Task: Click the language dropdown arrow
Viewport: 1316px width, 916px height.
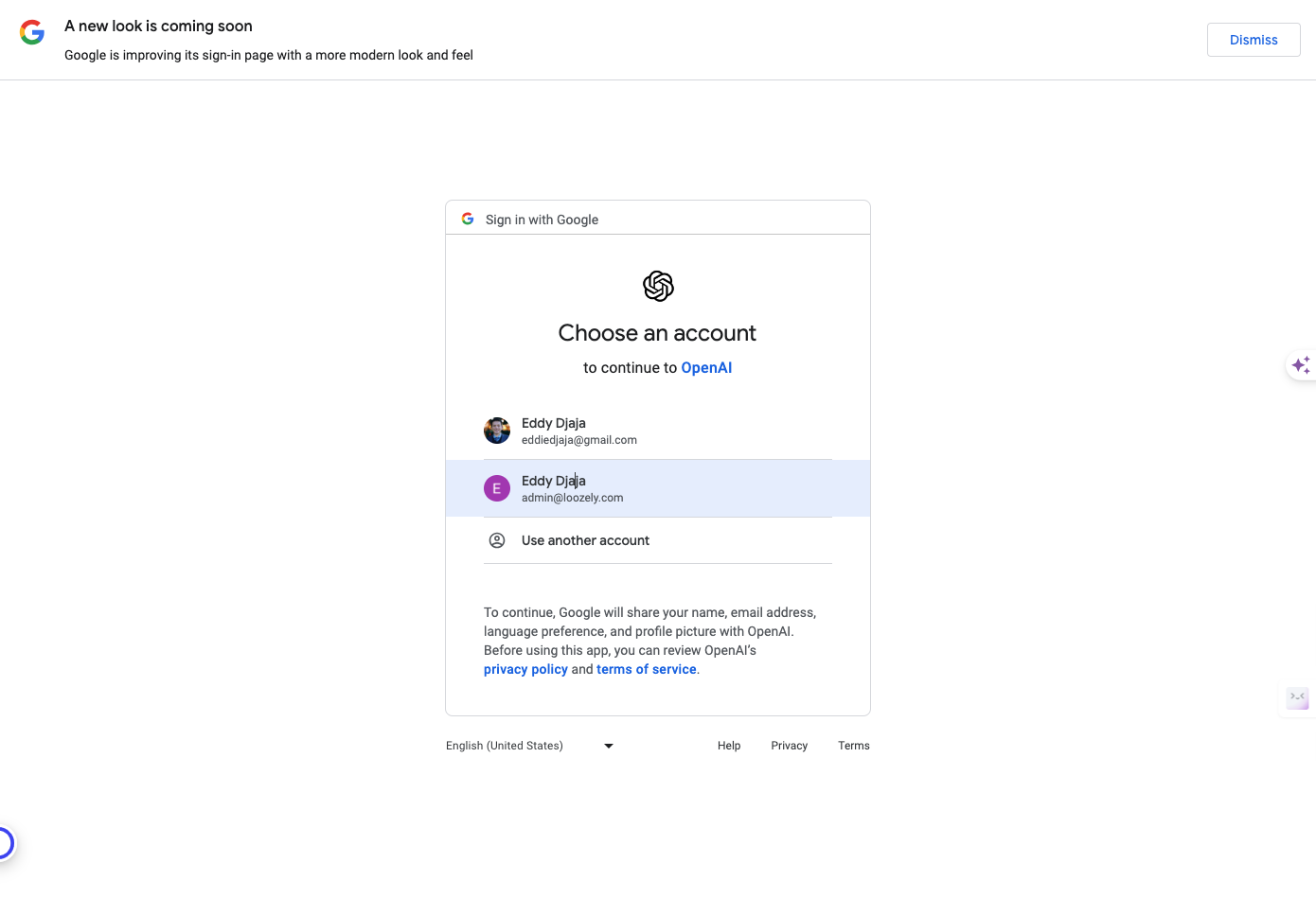Action: [x=609, y=746]
